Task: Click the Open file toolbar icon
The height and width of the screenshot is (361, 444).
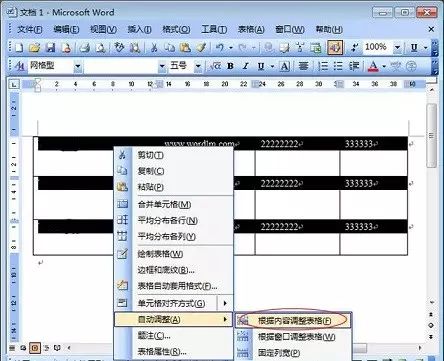Action: tap(34, 48)
